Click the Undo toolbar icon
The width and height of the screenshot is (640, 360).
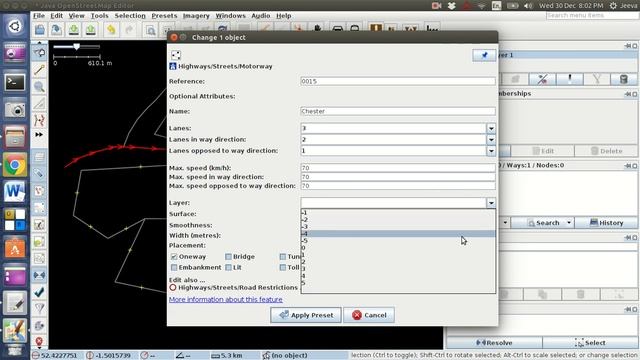[x=111, y=29]
